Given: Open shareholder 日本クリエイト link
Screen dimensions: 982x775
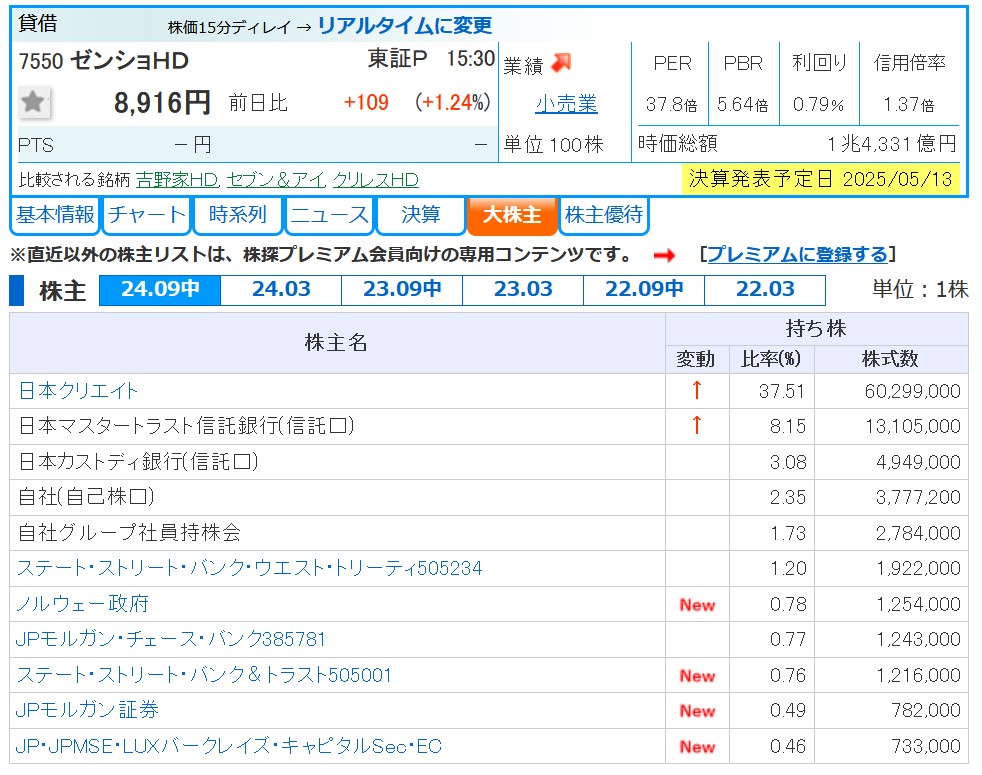Looking at the screenshot, I should (x=78, y=390).
